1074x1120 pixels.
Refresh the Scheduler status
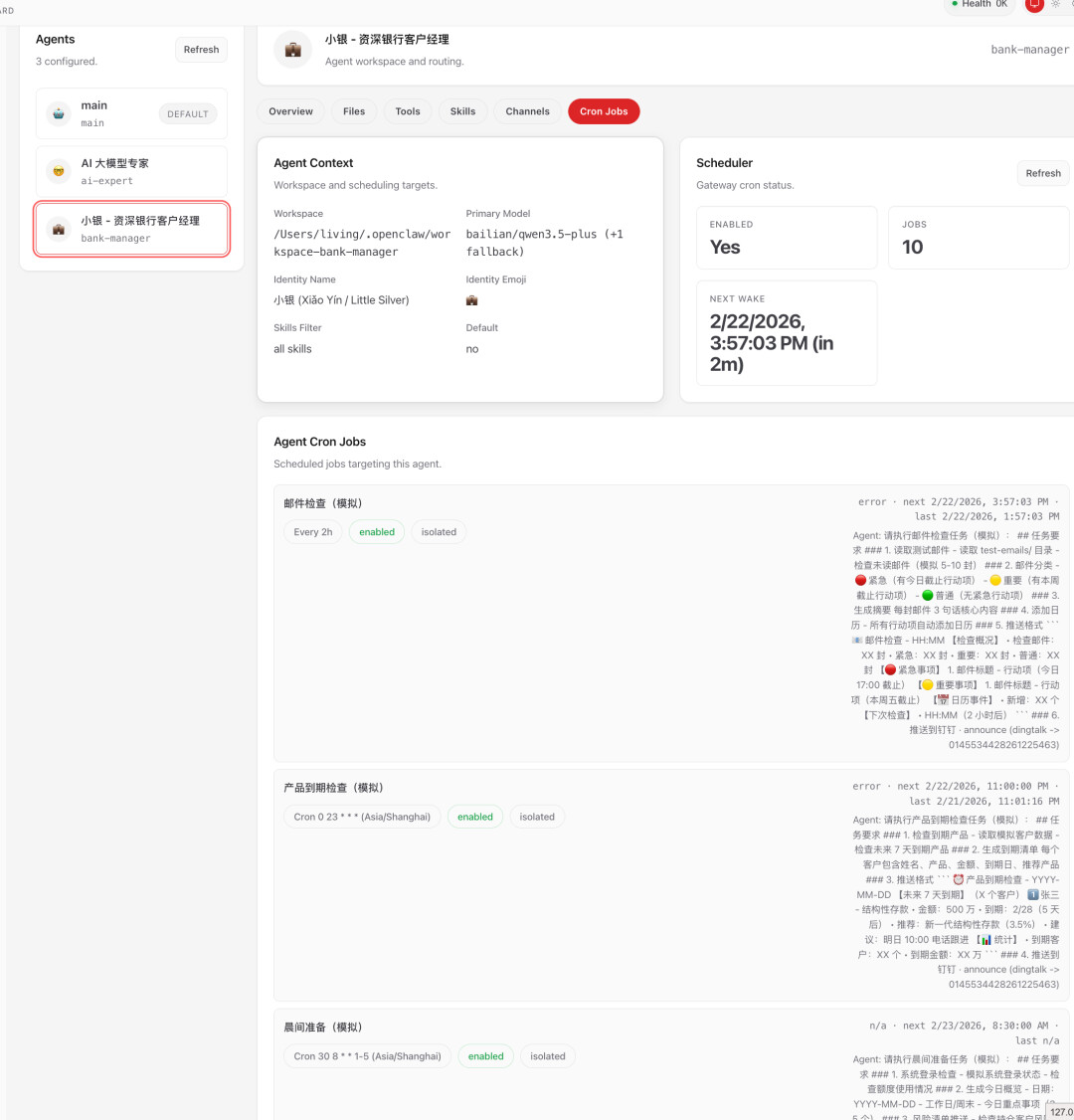[1042, 173]
